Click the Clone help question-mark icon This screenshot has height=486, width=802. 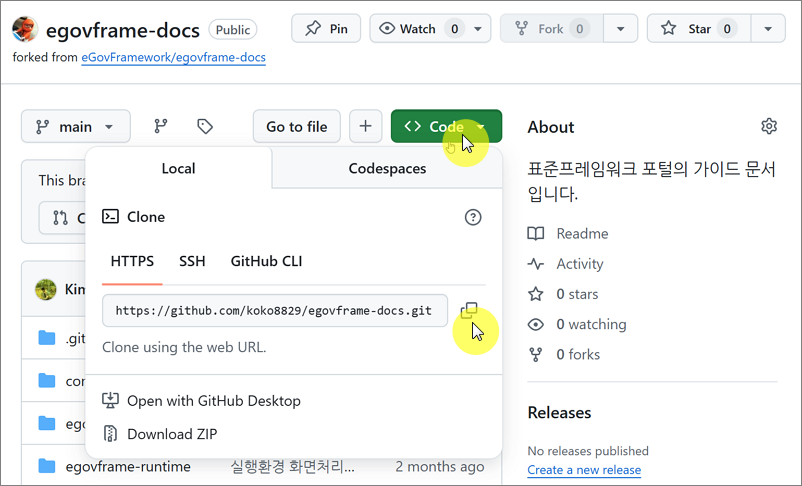[473, 217]
